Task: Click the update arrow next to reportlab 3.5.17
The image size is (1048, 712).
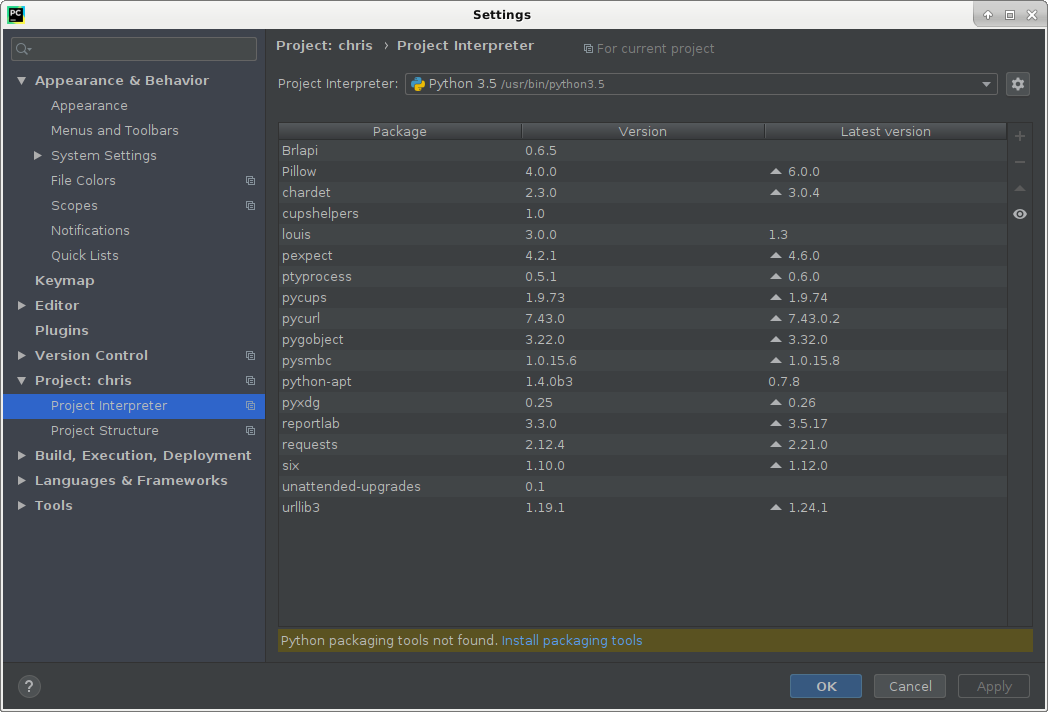Action: 775,424
